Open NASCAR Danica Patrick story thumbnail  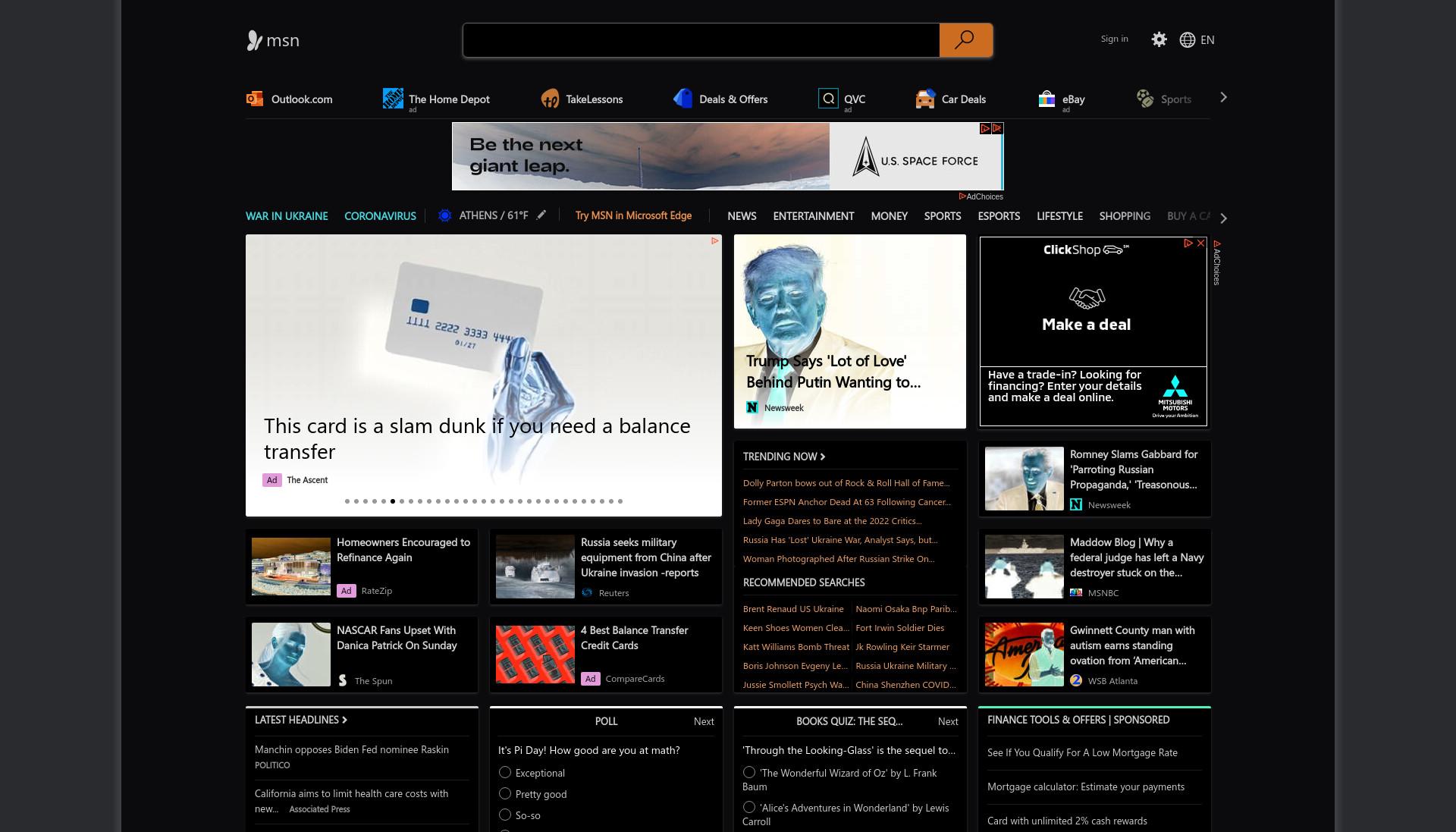(291, 655)
